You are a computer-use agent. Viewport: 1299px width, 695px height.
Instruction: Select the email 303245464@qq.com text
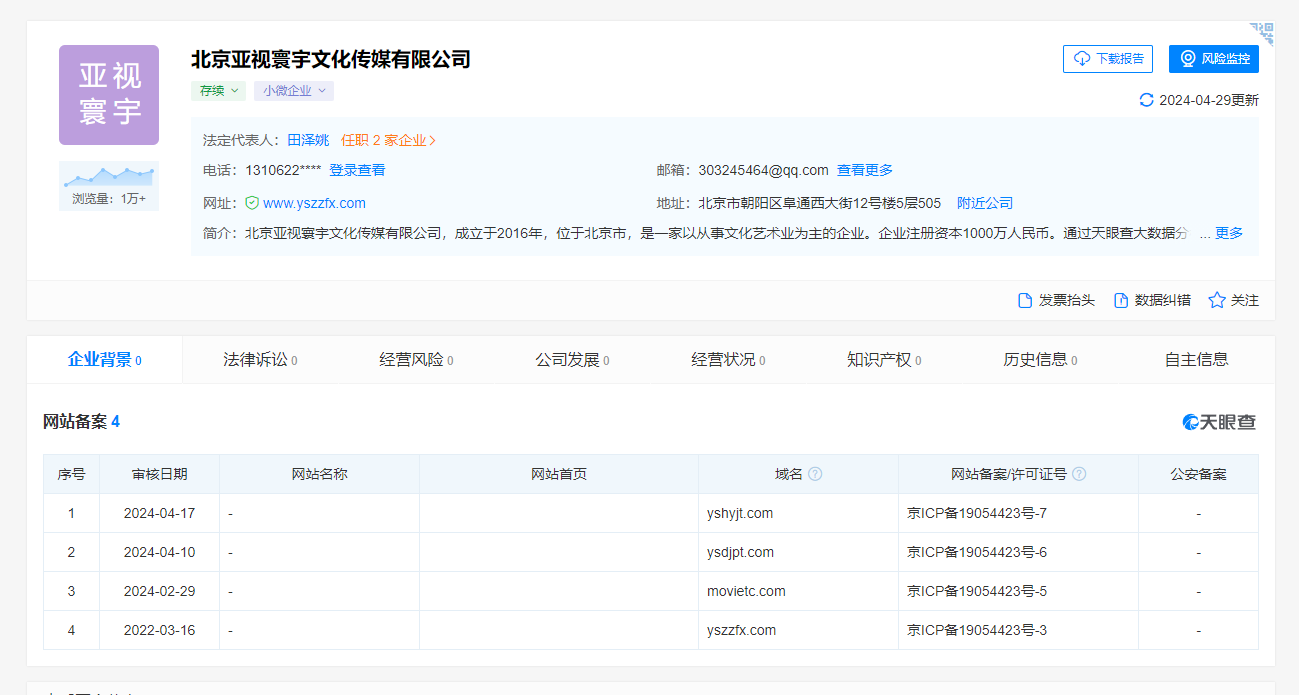click(x=764, y=170)
